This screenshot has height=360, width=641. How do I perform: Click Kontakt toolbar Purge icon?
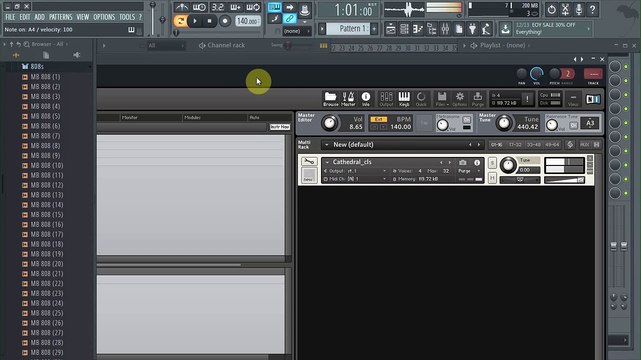point(477,99)
